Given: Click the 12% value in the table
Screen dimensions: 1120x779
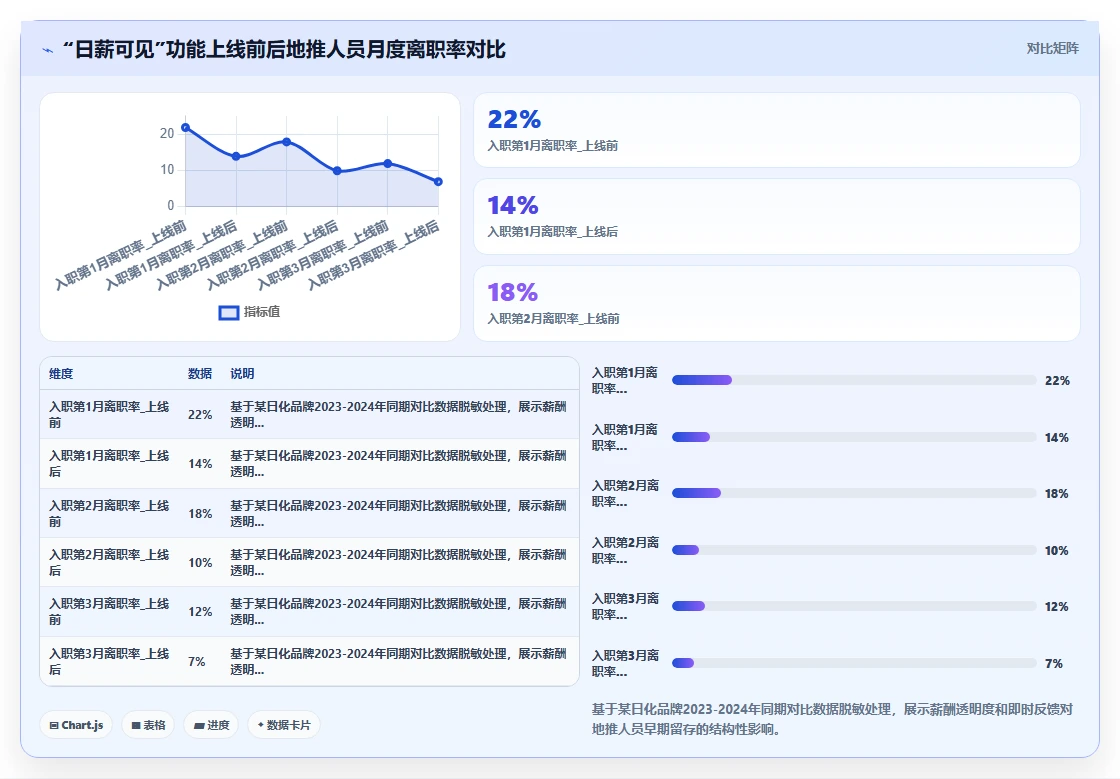Looking at the screenshot, I should 200,612.
